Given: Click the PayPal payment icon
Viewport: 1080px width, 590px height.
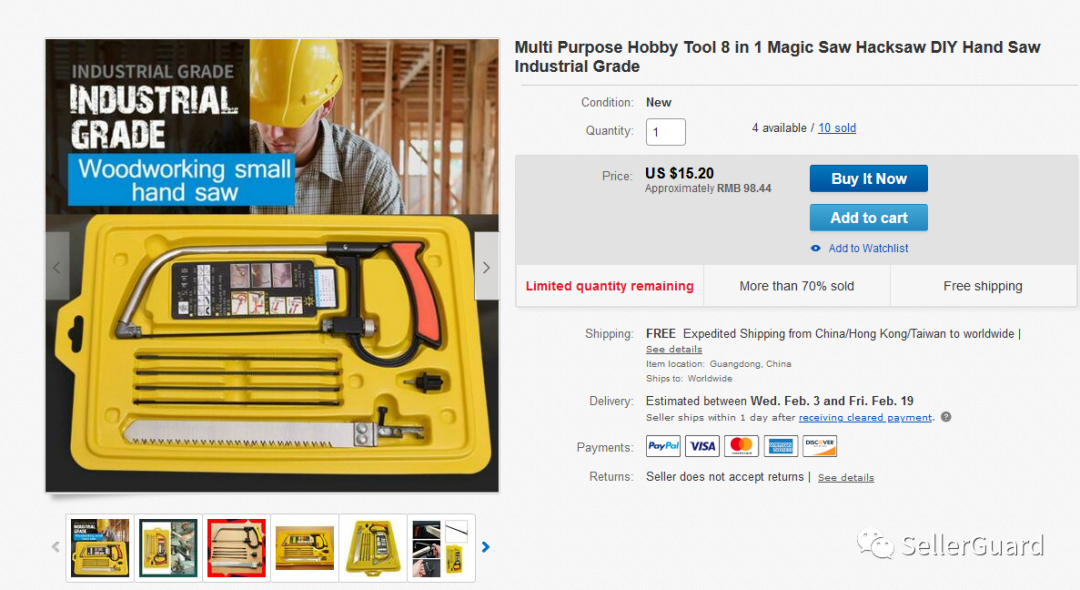Looking at the screenshot, I should pos(663,446).
